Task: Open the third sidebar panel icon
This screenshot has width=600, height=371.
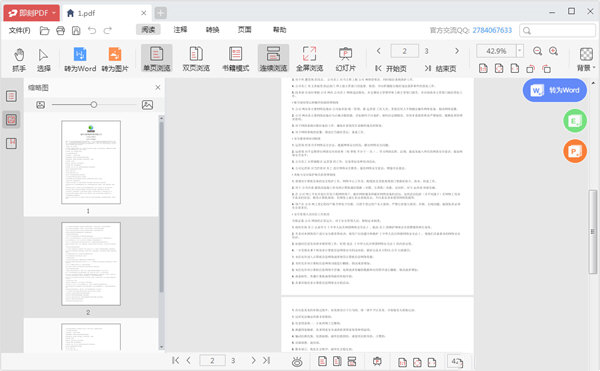Action: pos(11,143)
